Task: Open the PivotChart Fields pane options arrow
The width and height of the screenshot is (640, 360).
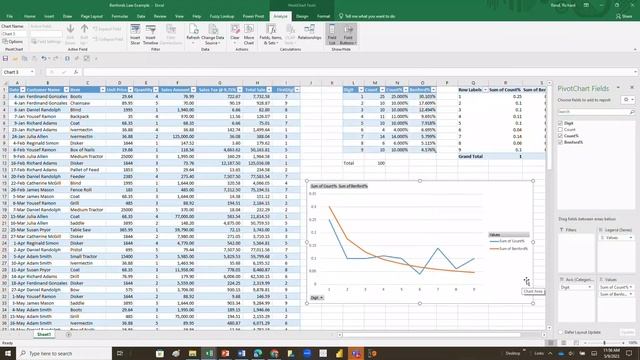Action: (x=618, y=88)
